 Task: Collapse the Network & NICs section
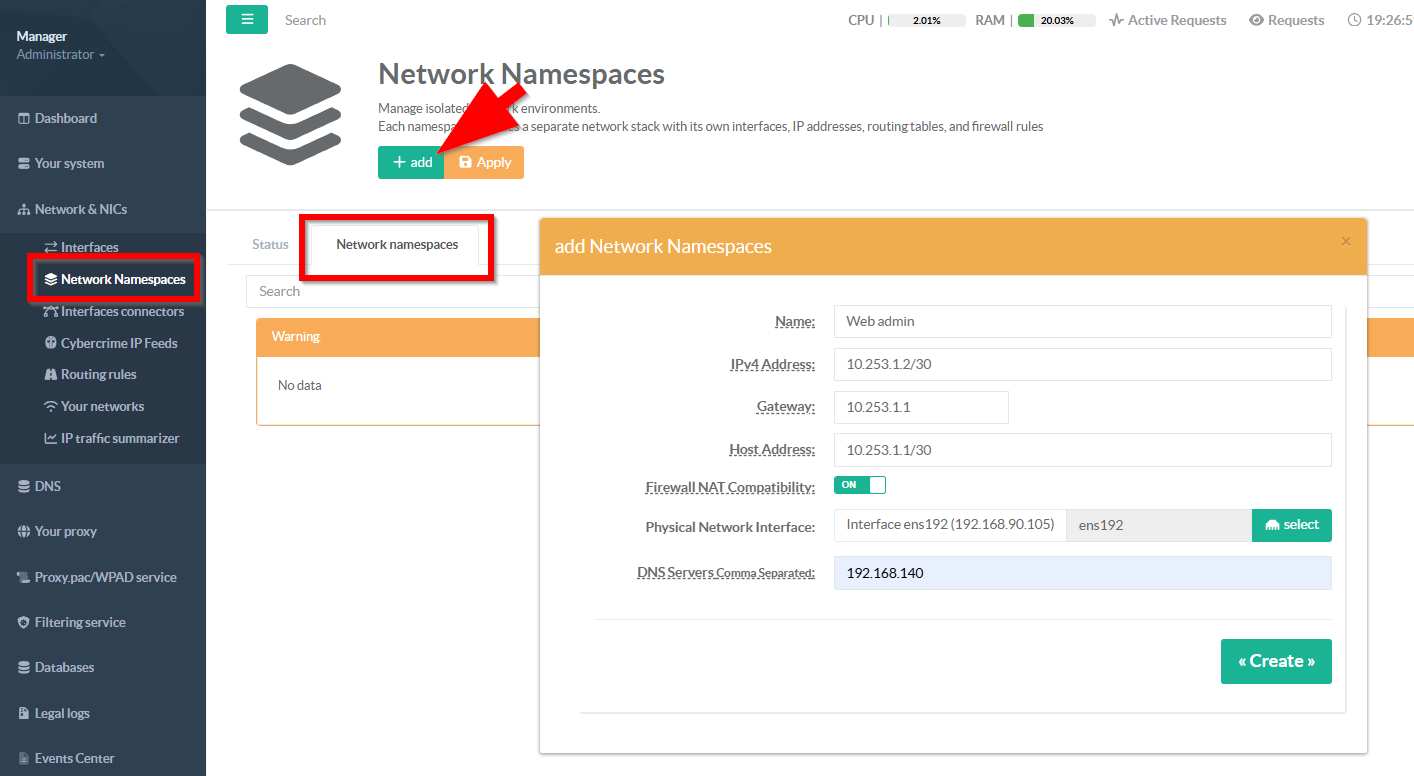point(80,209)
